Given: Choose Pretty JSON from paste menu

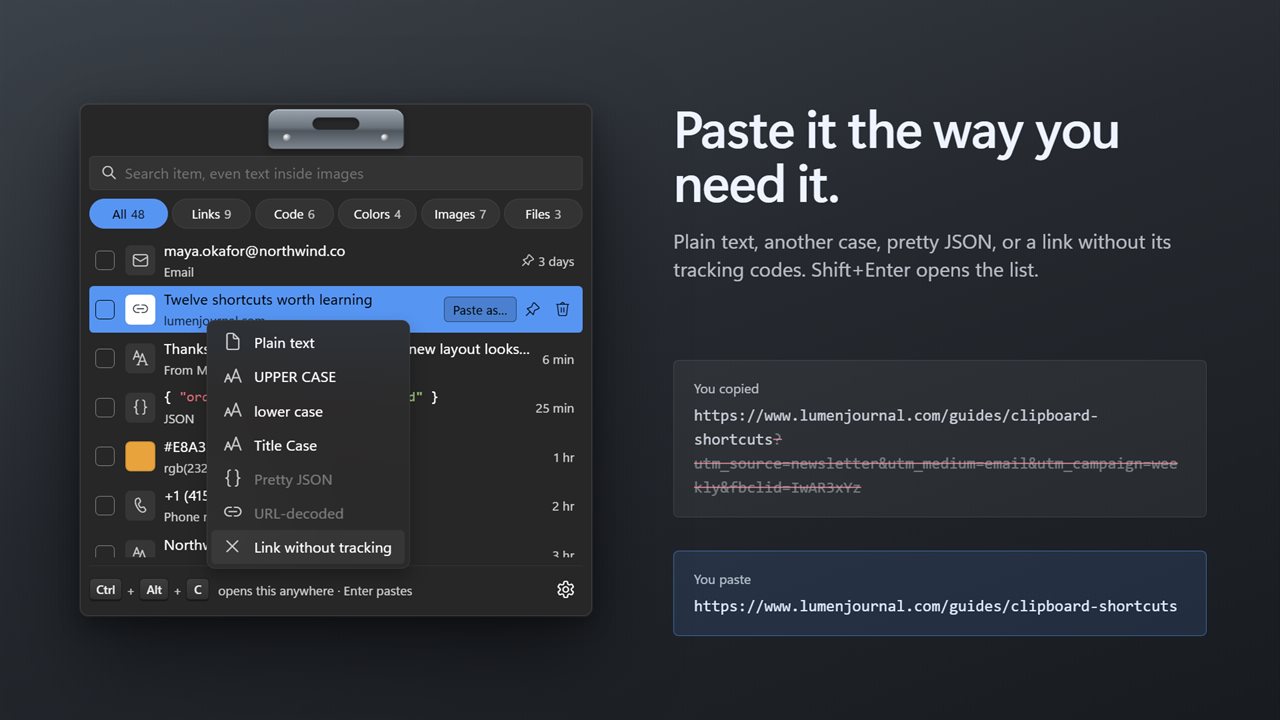Looking at the screenshot, I should [308, 479].
